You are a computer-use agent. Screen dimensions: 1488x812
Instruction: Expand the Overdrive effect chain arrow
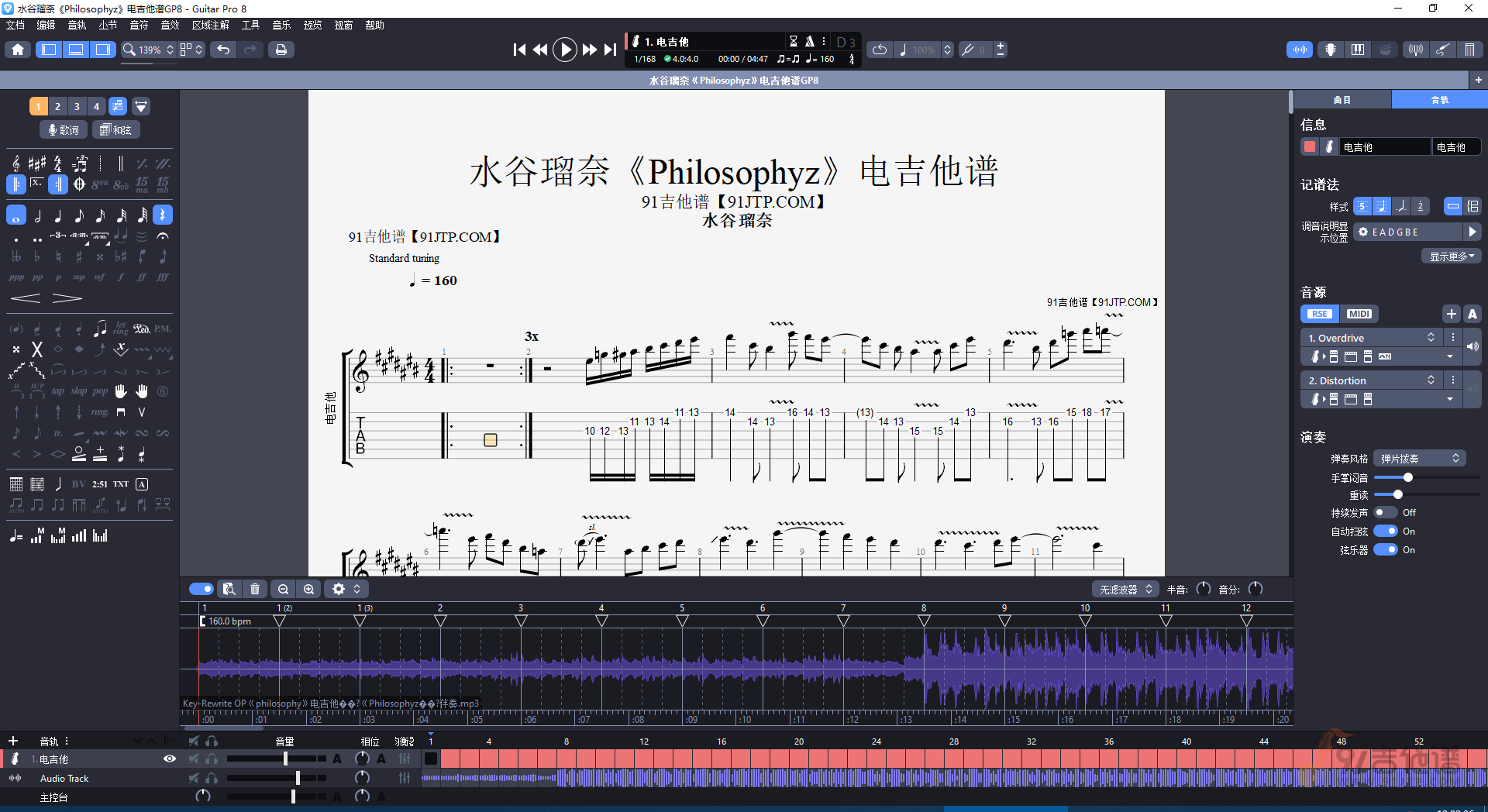[1450, 356]
